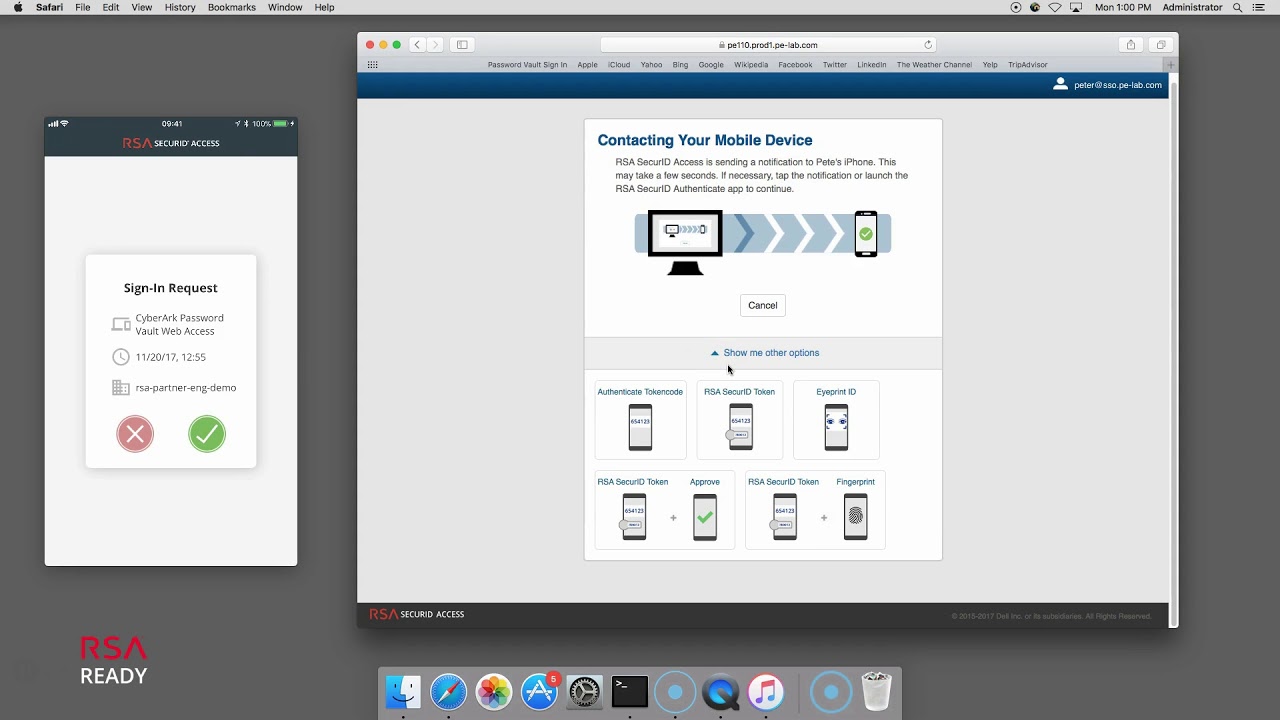Viewport: 1280px width, 720px height.
Task: Choose RSA SecurID Token plus Fingerprint option
Action: [x=815, y=510]
